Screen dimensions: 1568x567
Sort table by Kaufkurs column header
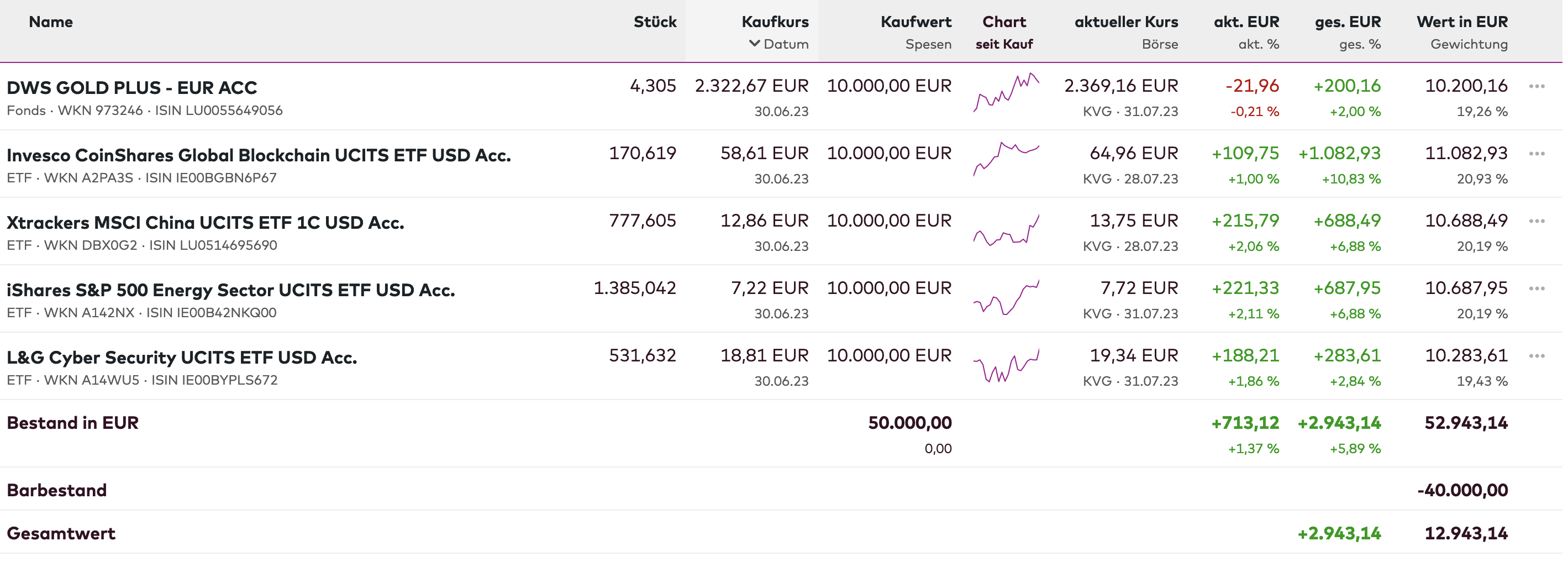click(x=774, y=22)
